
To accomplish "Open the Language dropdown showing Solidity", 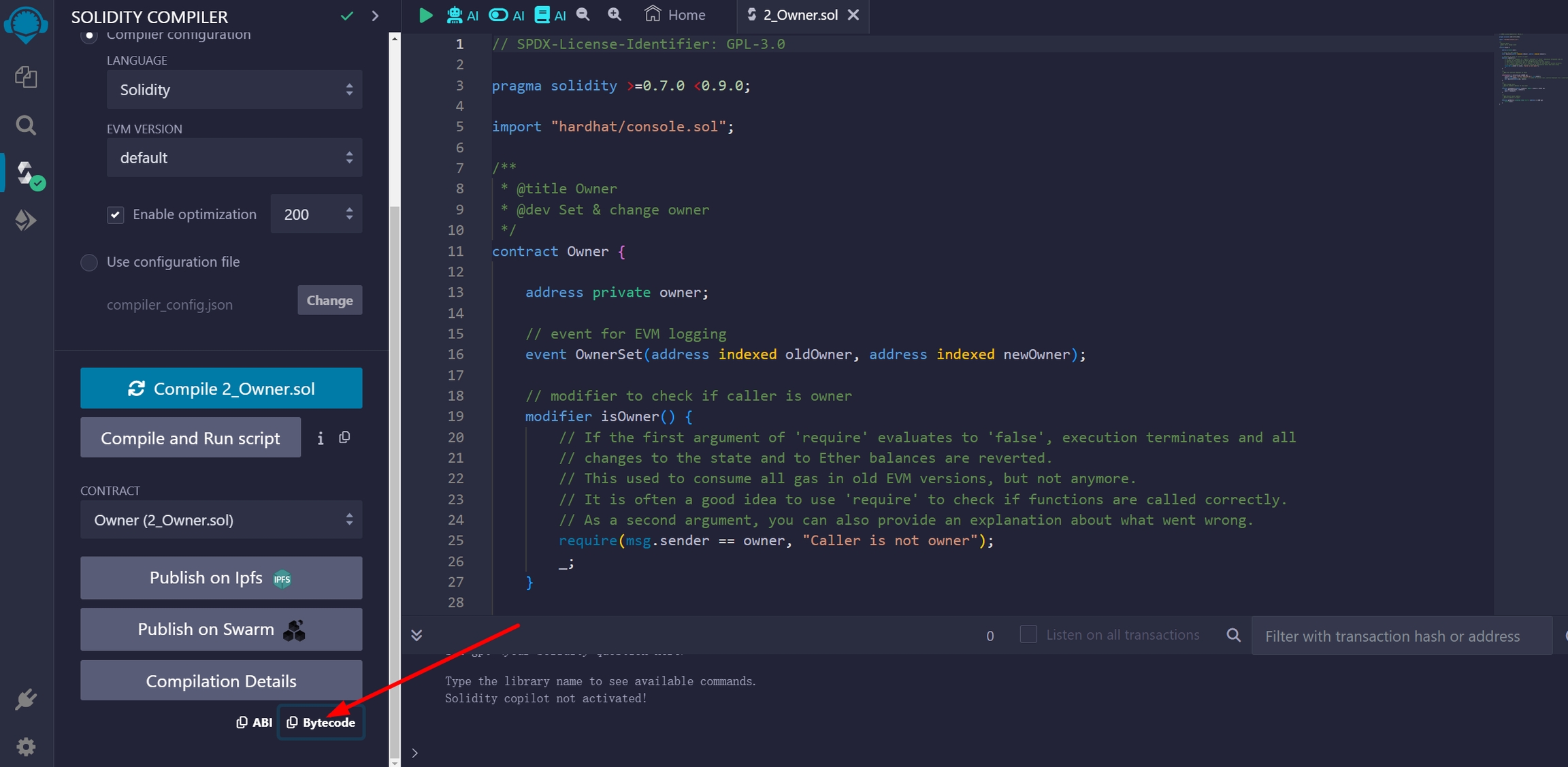I will tap(234, 90).
